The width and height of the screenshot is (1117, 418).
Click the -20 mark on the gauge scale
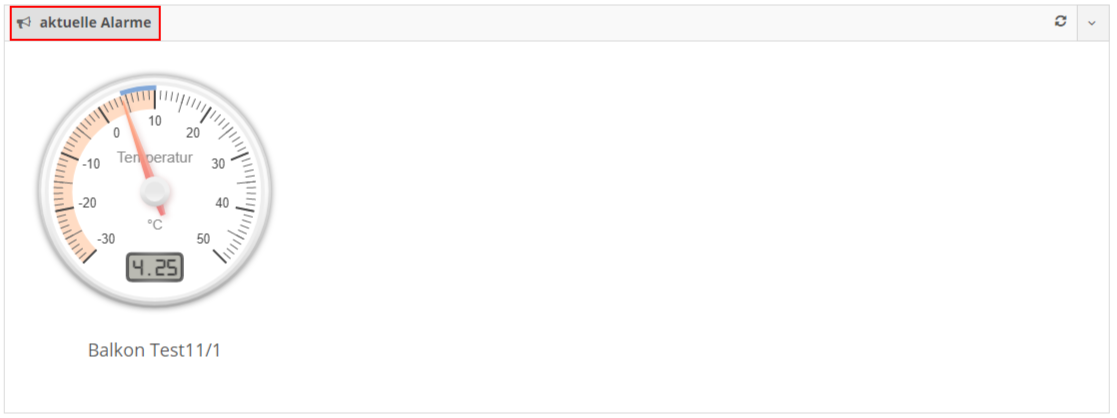pyautogui.click(x=88, y=203)
